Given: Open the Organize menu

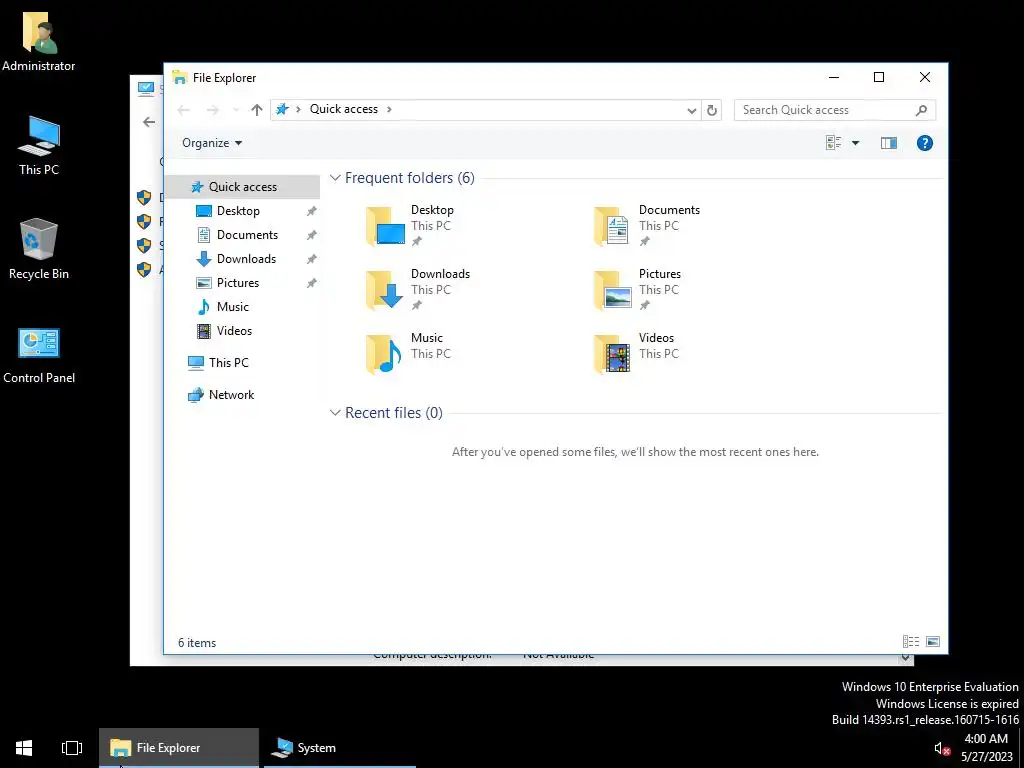Looking at the screenshot, I should 212,143.
